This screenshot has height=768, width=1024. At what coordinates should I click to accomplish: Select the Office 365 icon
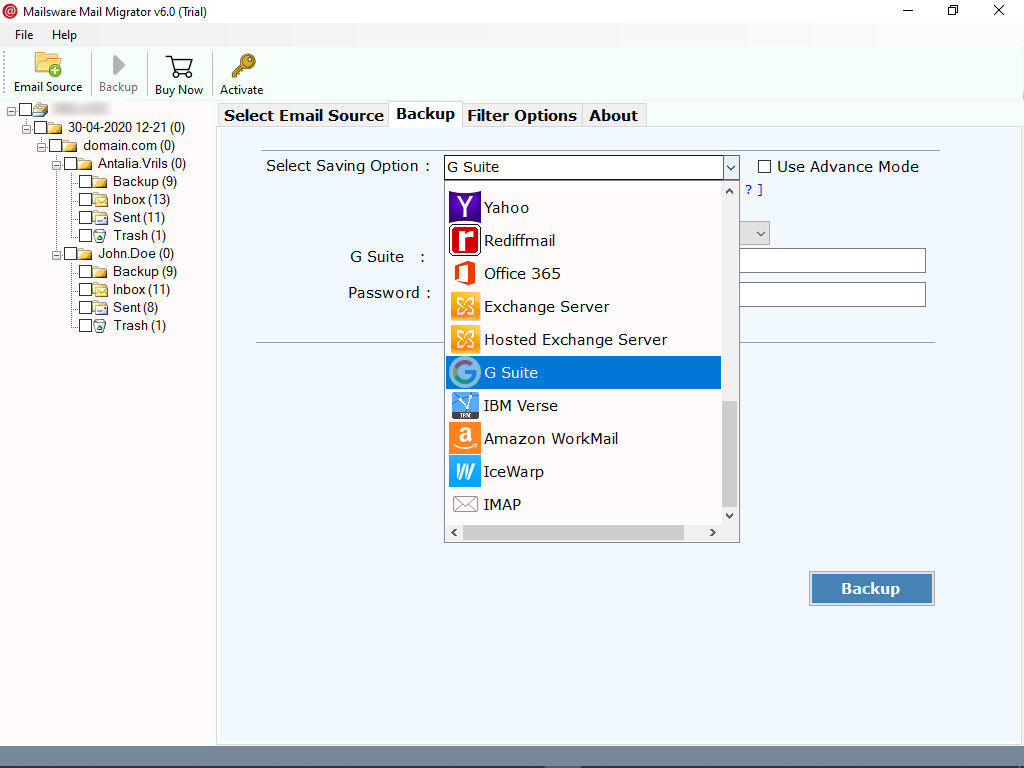tap(464, 273)
